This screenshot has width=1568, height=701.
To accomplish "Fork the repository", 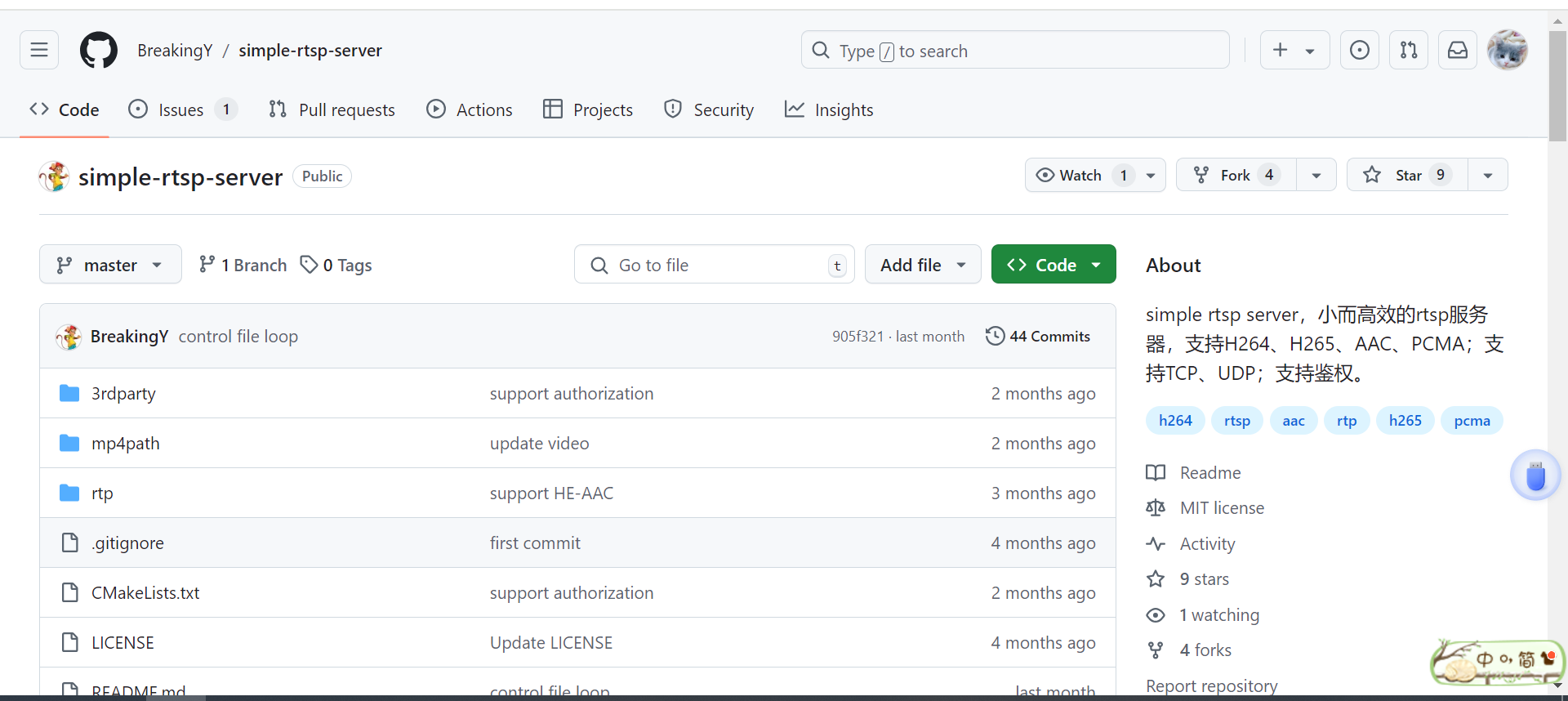I will pos(1235,176).
